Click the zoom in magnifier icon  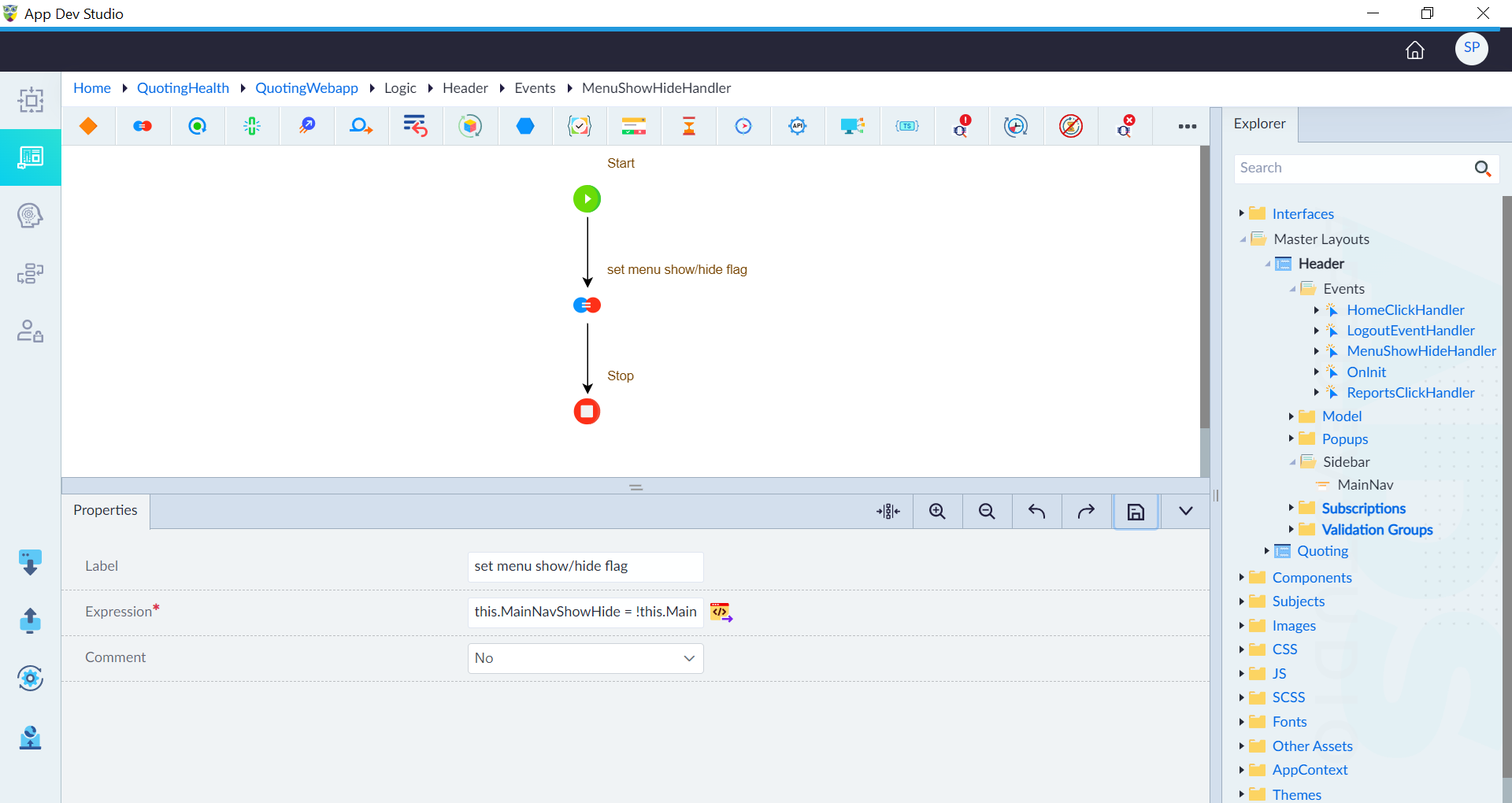(x=937, y=512)
